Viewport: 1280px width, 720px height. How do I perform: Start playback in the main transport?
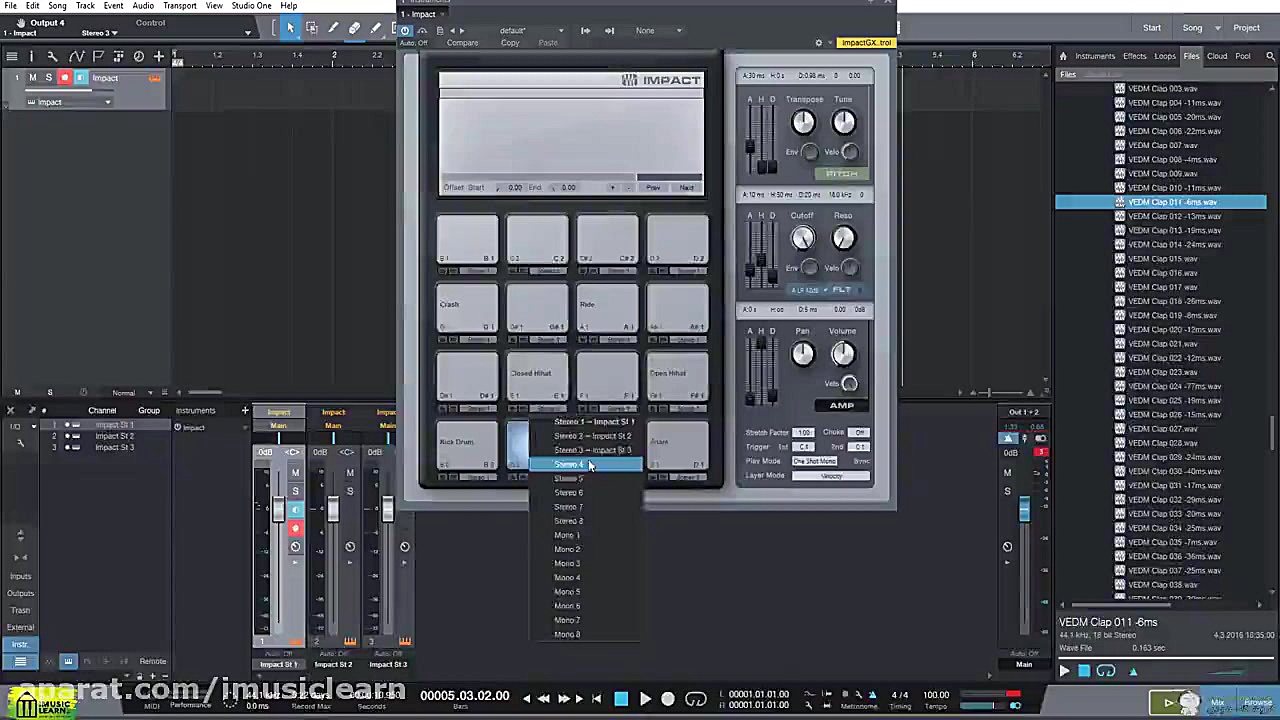point(645,699)
